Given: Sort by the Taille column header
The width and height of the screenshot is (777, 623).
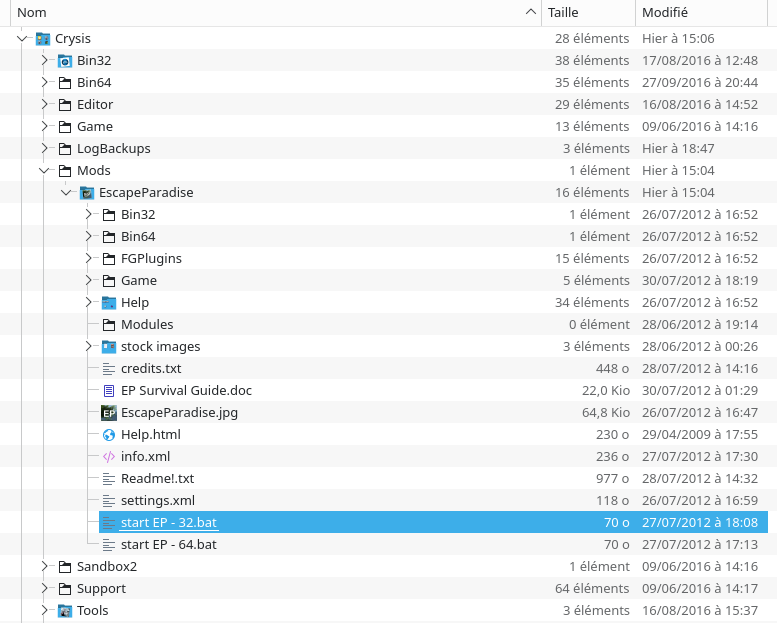Looking at the screenshot, I should (588, 12).
